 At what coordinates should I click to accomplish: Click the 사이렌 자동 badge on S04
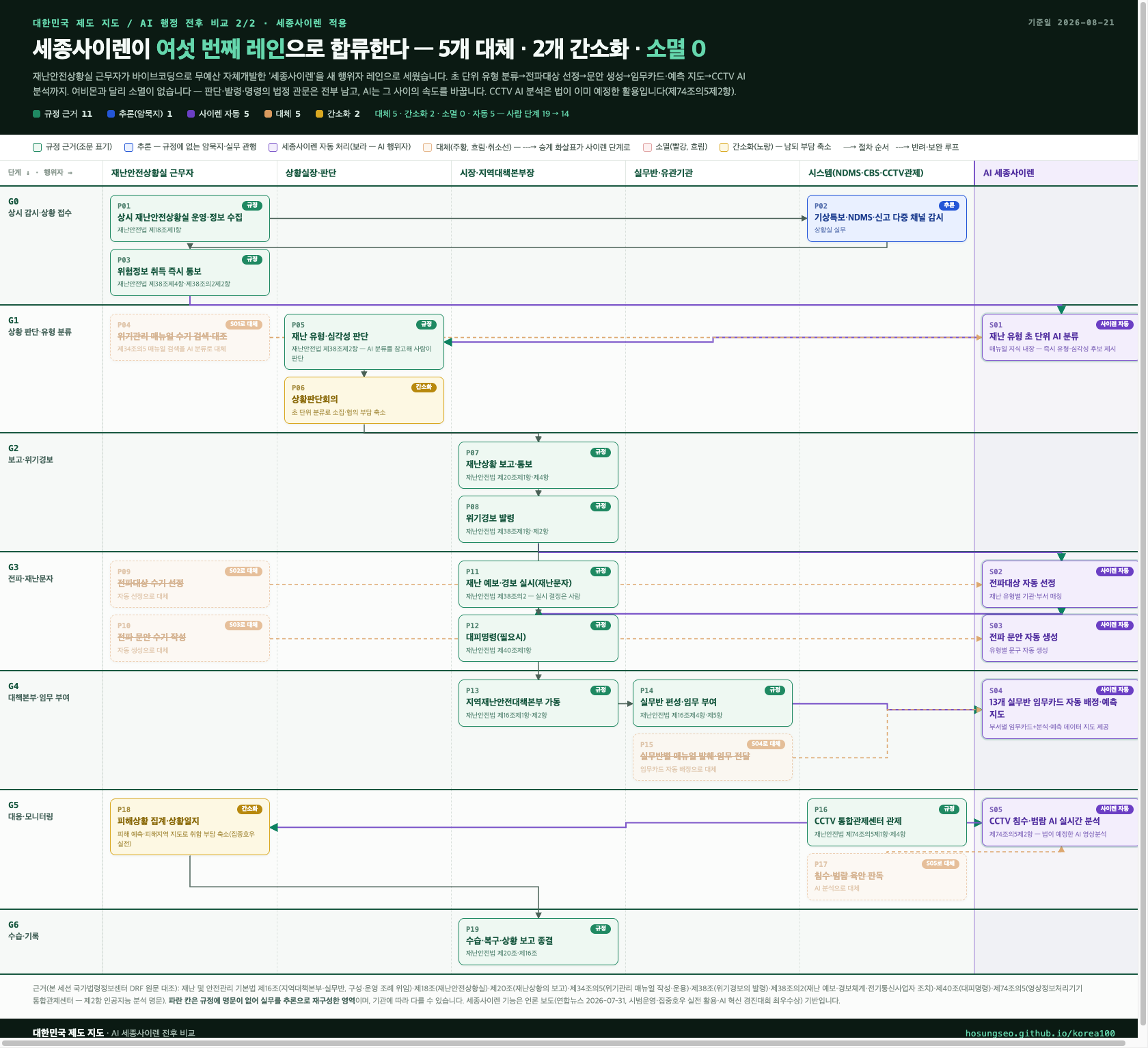pos(1115,690)
